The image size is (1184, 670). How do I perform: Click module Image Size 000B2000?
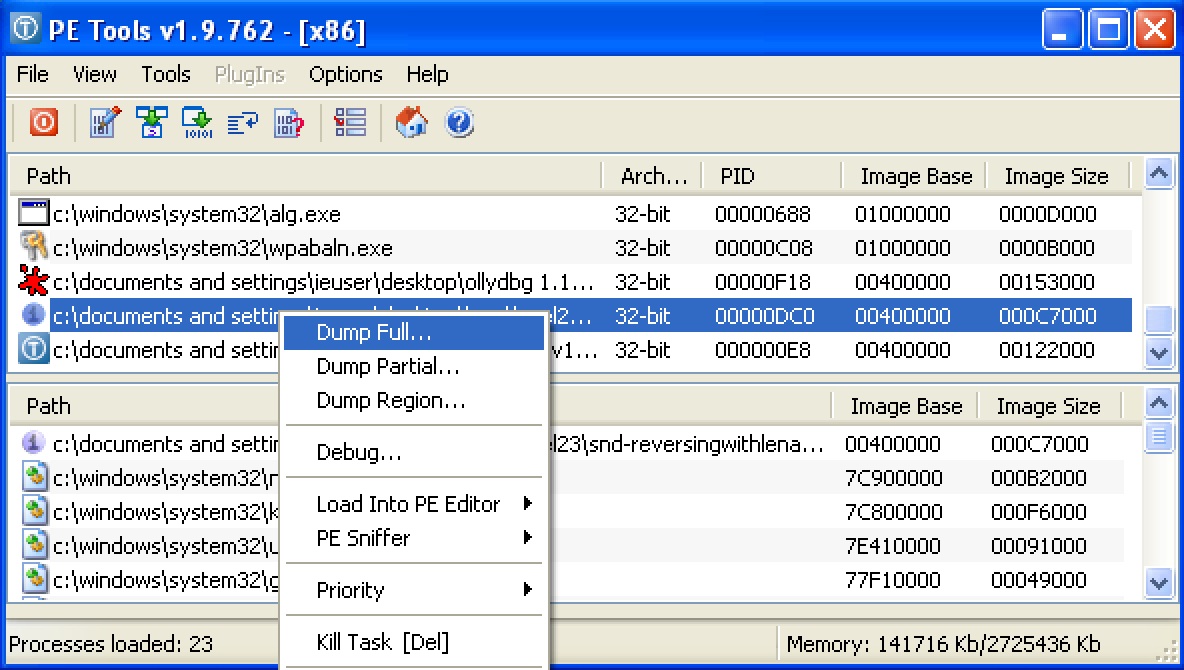[x=1038, y=477]
